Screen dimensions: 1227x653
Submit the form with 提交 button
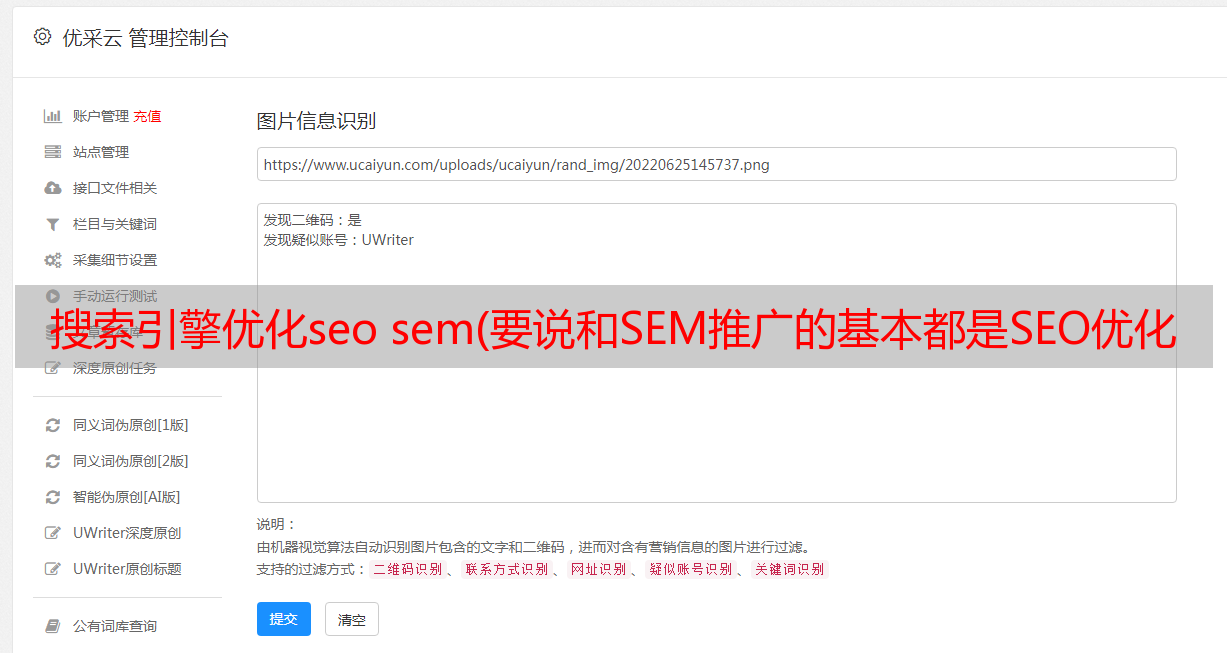(x=284, y=619)
